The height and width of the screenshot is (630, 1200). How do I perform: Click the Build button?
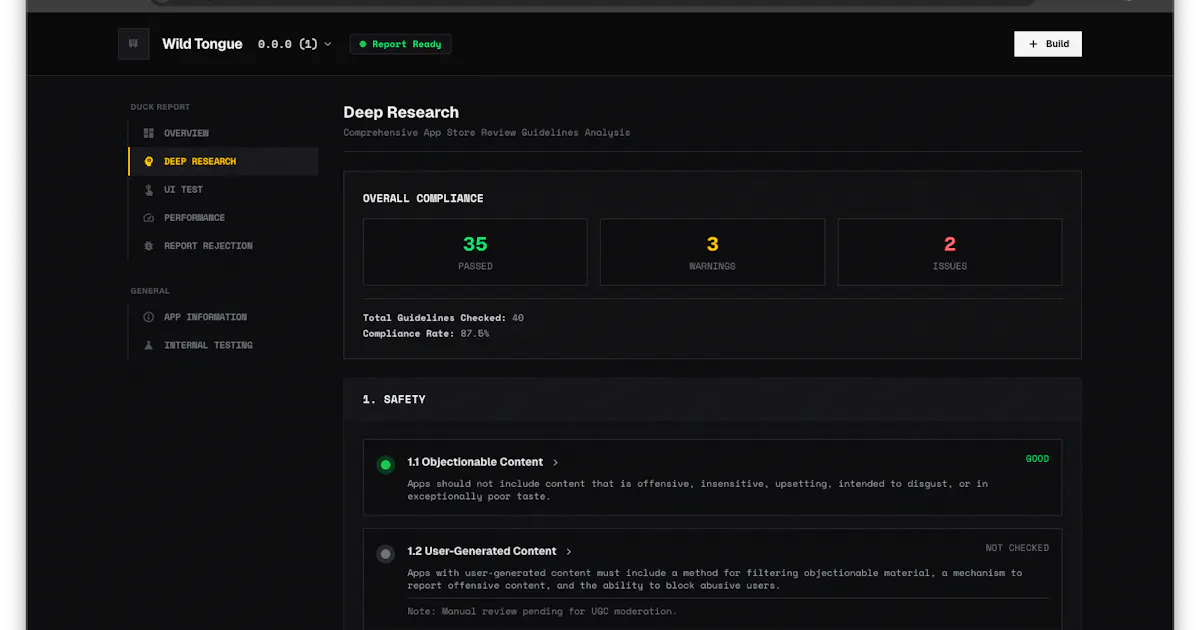pos(1048,44)
